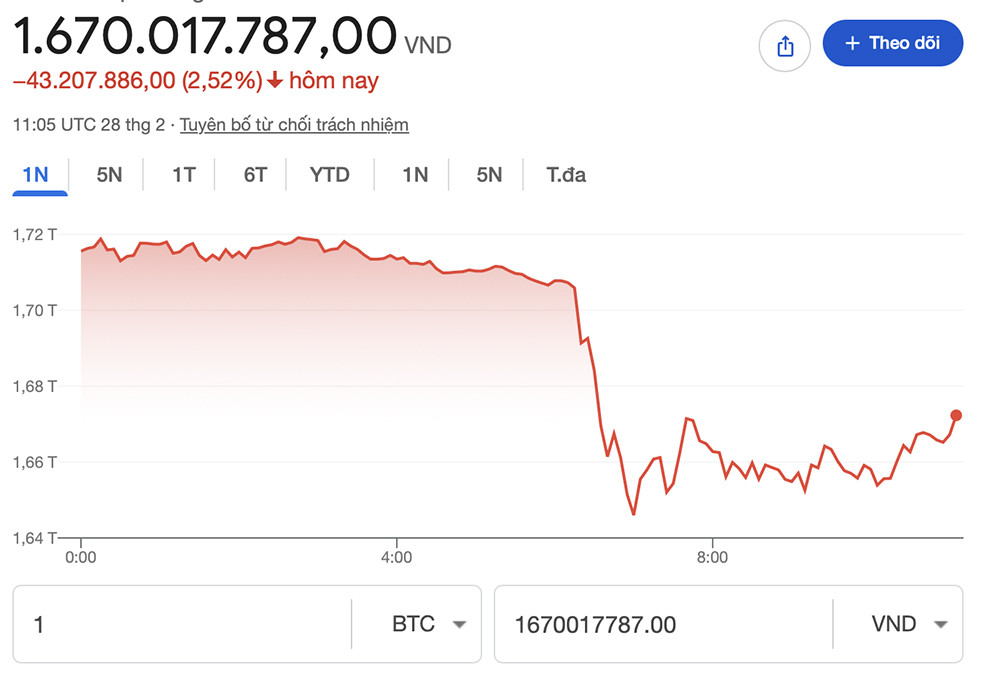This screenshot has width=1000, height=681.
Task: Click the BTC dropdown arrow
Action: click(x=460, y=624)
